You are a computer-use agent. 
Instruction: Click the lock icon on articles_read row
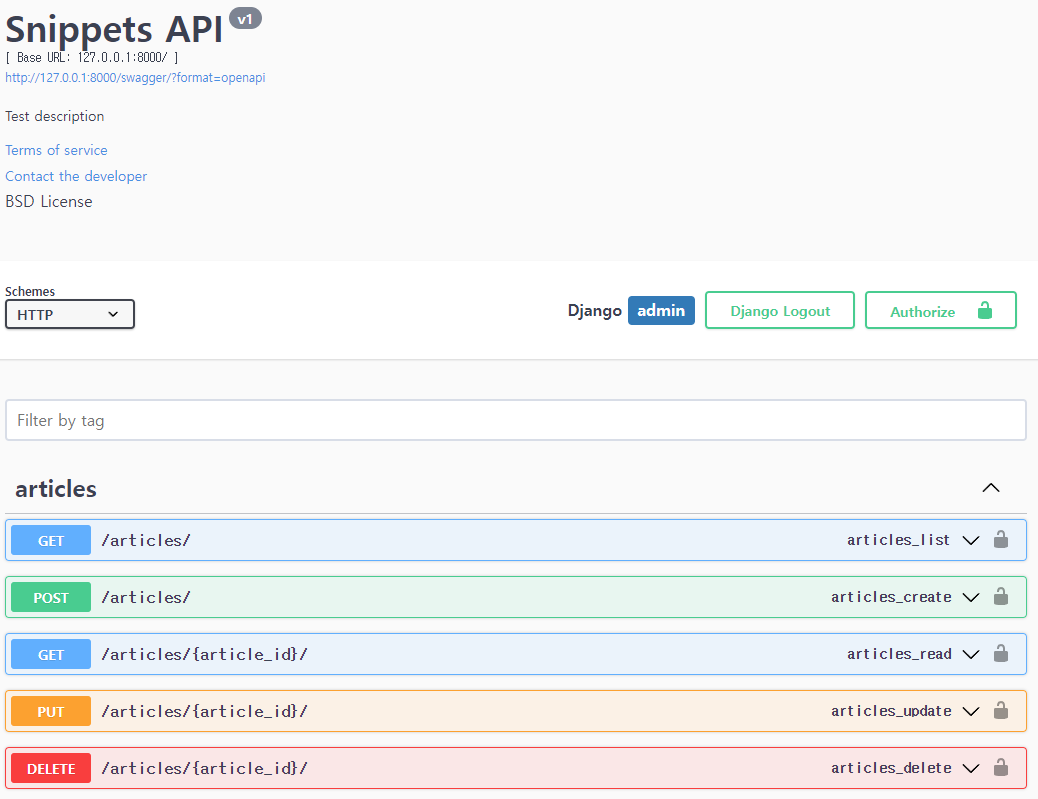pyautogui.click(x=1000, y=653)
